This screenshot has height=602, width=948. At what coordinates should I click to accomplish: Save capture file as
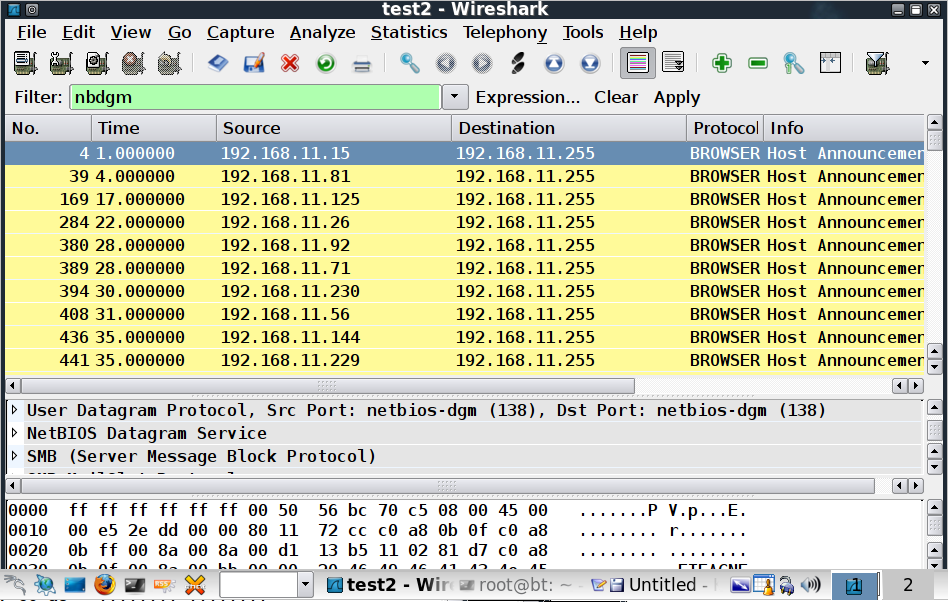tap(254, 63)
